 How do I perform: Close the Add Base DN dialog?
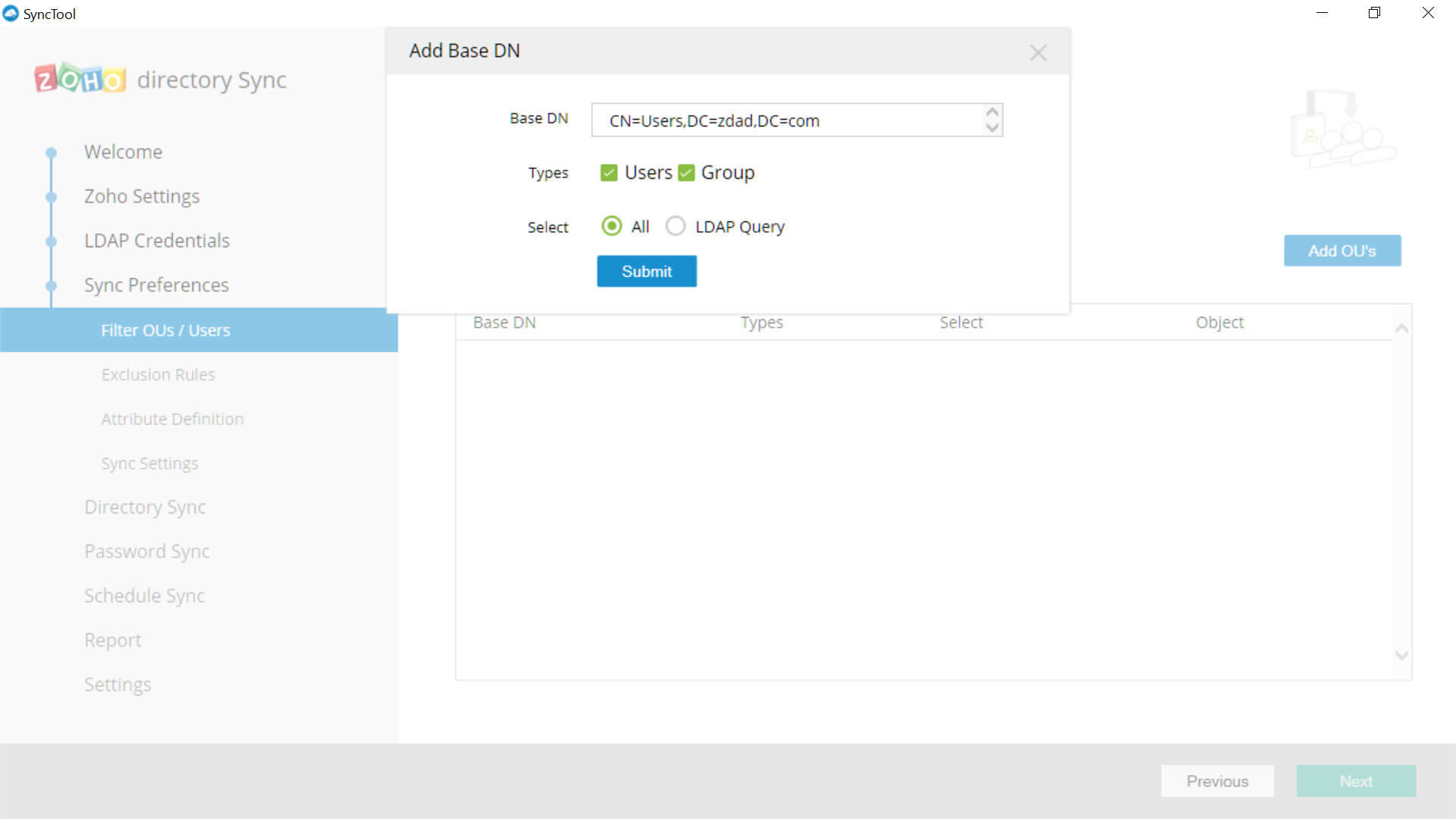[x=1038, y=52]
